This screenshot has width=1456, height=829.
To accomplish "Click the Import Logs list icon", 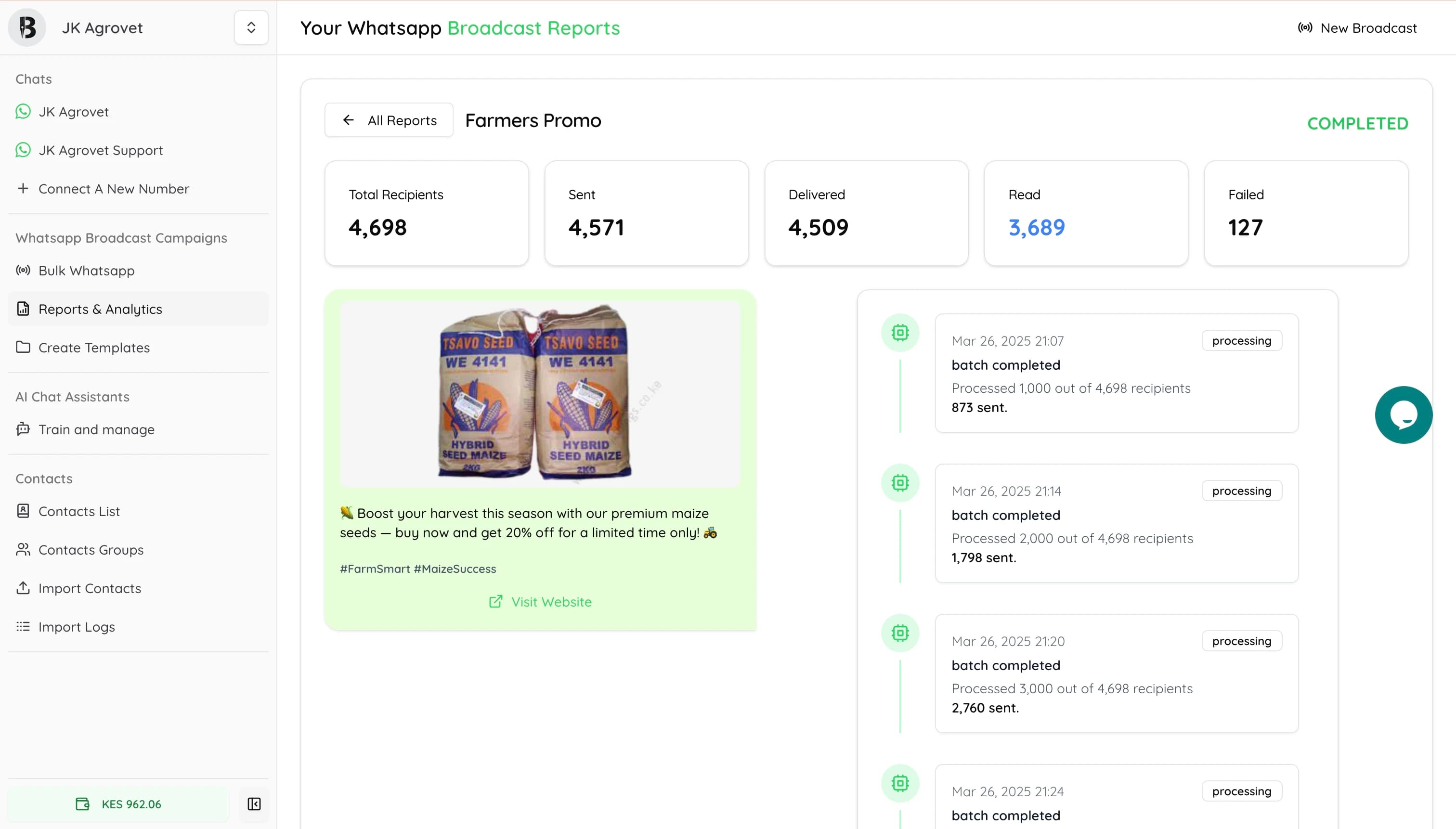I will (23, 626).
